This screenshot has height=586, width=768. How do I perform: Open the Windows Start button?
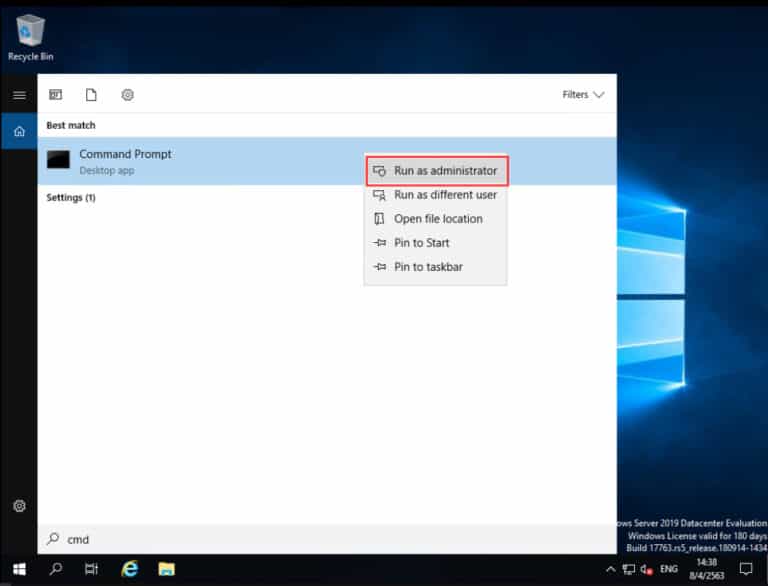tap(19, 569)
